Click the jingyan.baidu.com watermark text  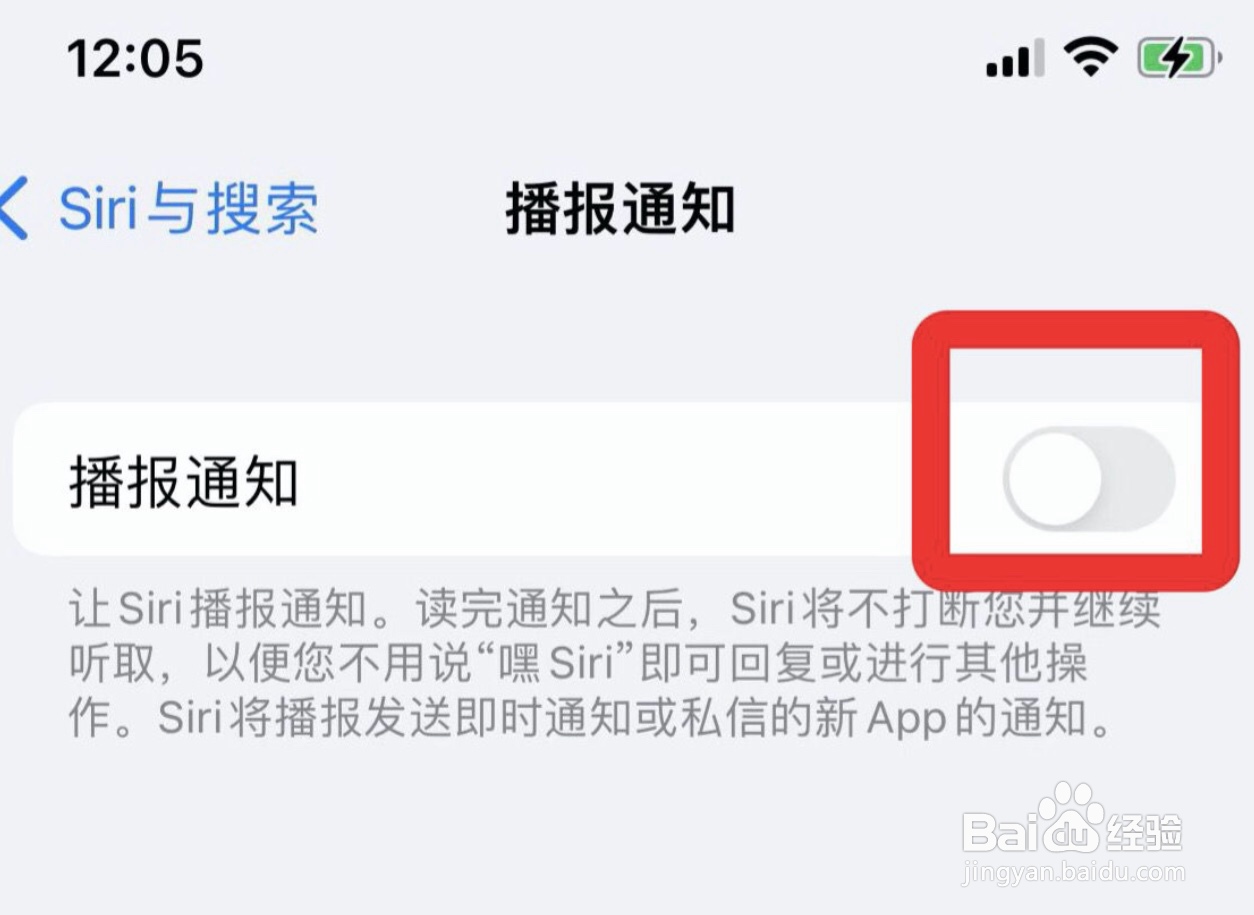pyautogui.click(x=1073, y=871)
